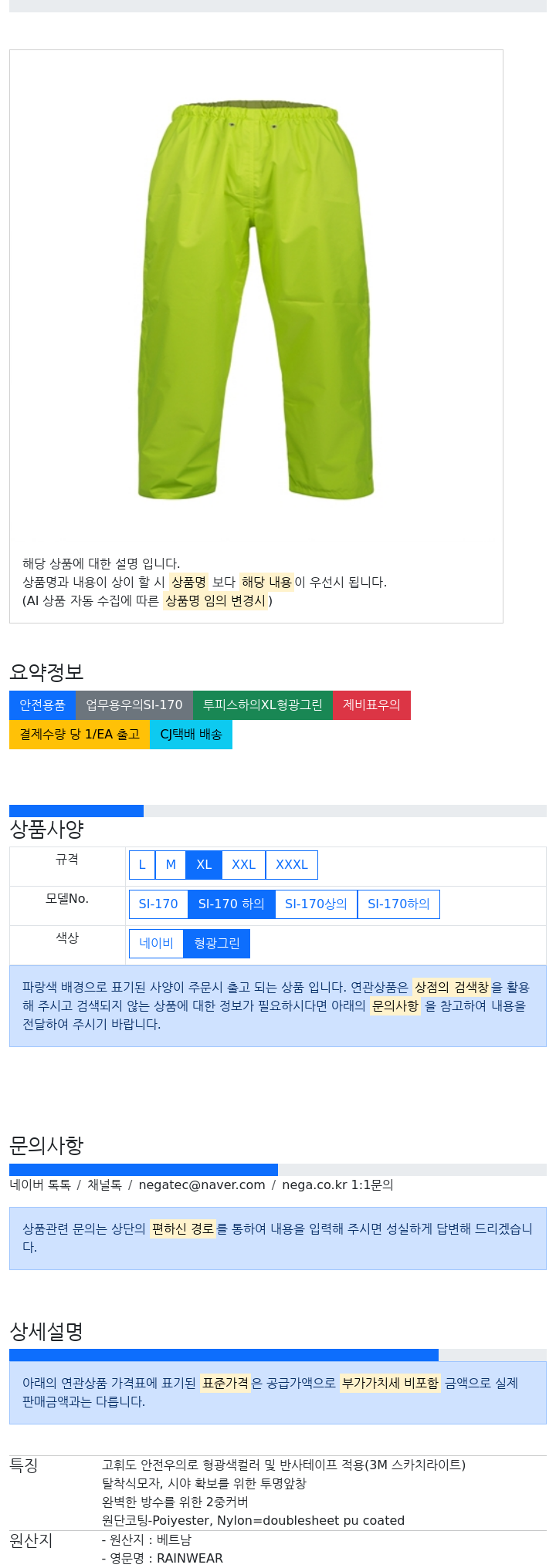The width and height of the screenshot is (556, 1568).
Task: Click the CJ택배 배송 shipping badge
Action: (x=191, y=735)
